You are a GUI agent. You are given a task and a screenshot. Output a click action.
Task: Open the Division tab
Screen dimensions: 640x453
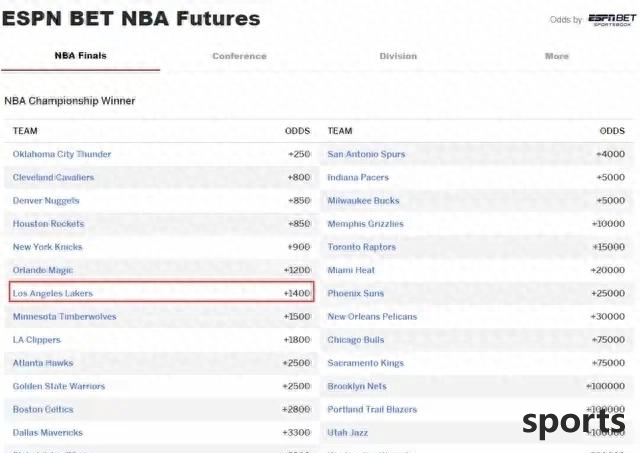point(398,56)
